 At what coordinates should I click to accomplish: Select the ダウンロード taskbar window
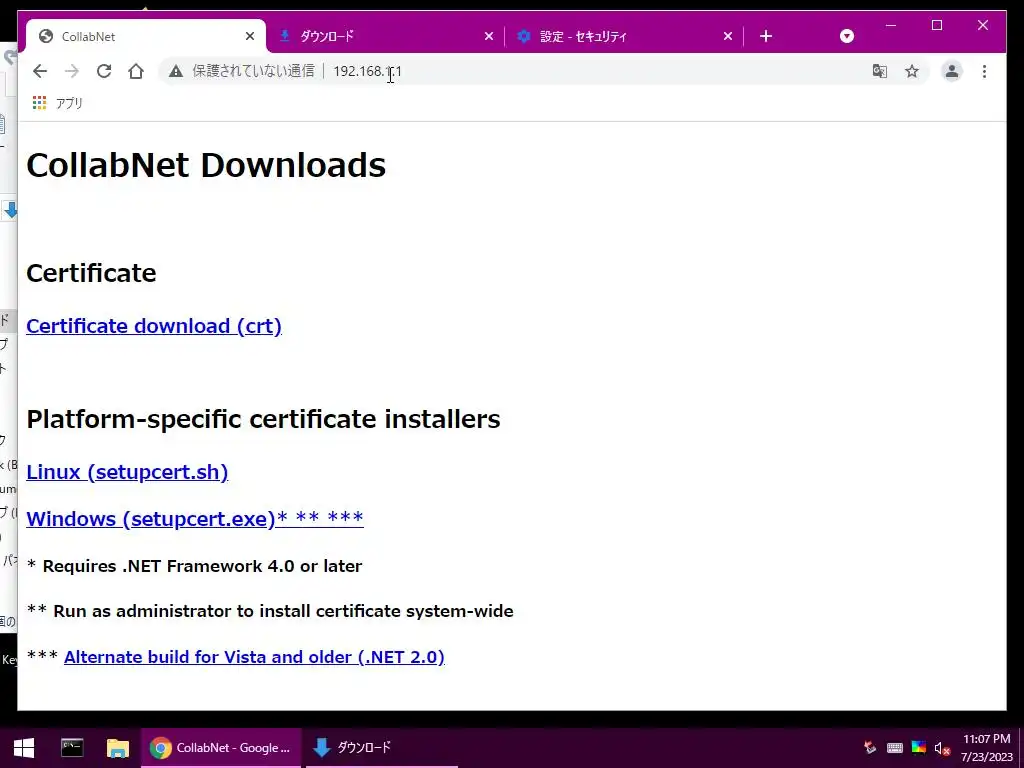(x=382, y=748)
